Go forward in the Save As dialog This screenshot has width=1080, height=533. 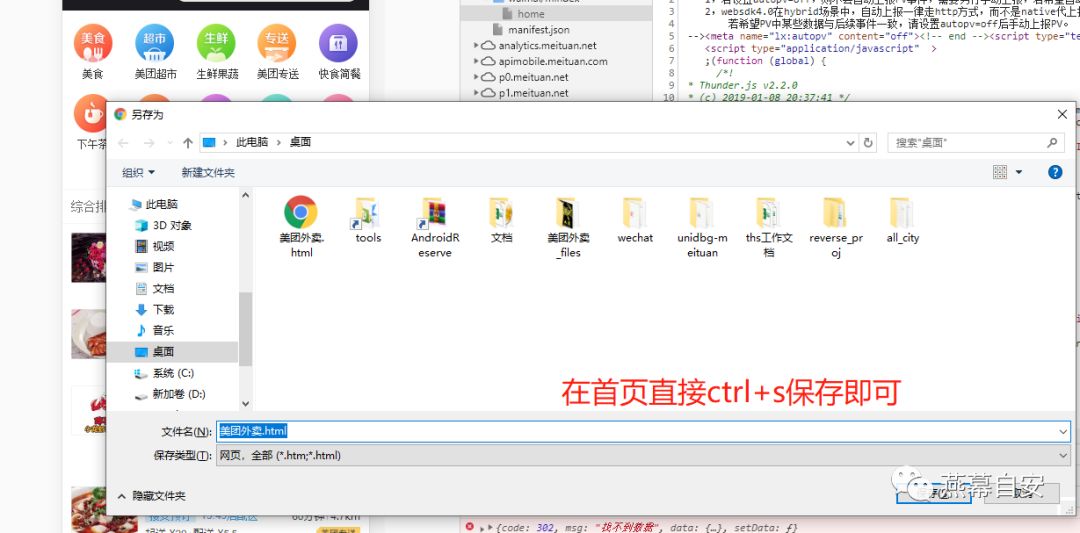click(x=149, y=143)
